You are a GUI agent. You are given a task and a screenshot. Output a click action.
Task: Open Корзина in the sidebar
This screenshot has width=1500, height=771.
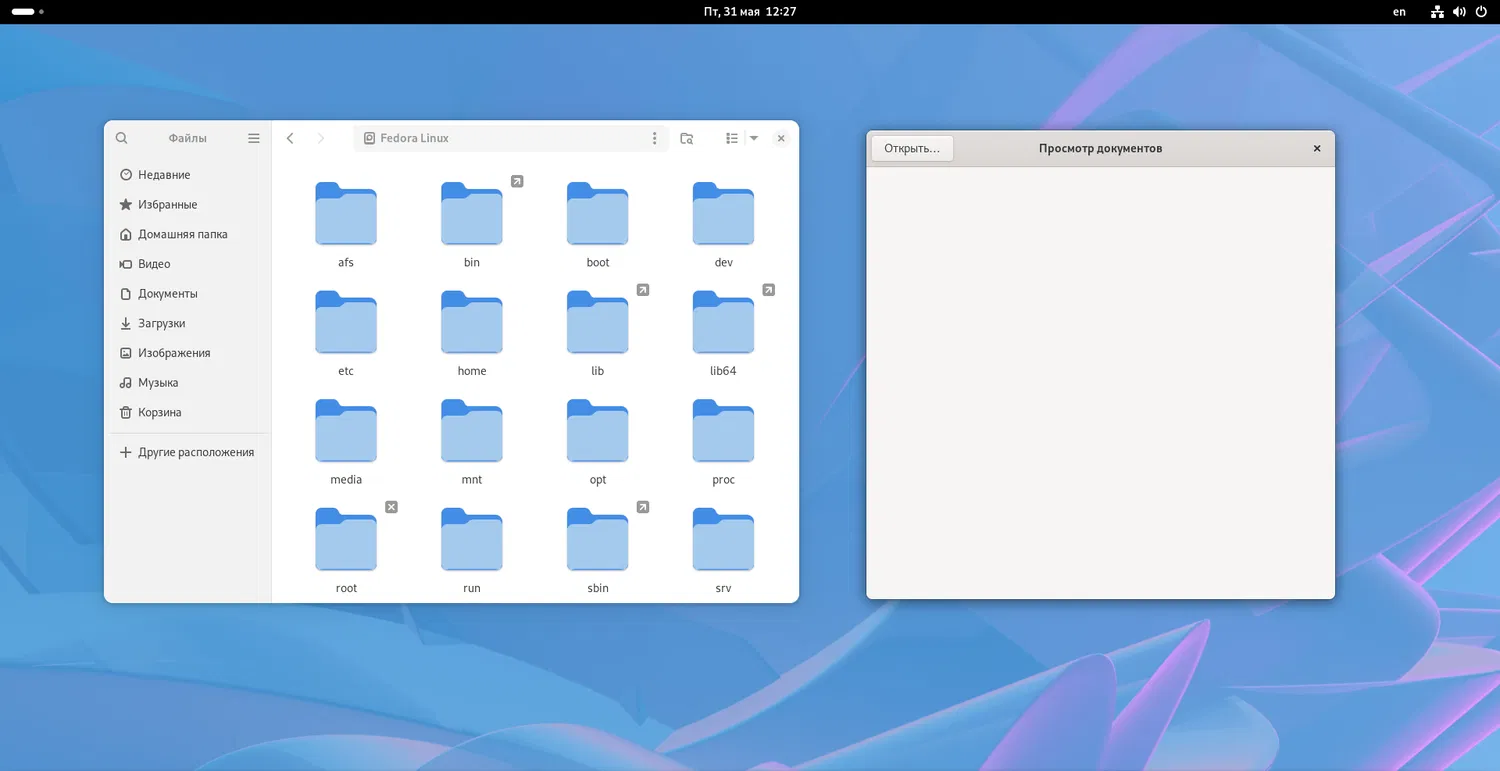coord(159,413)
